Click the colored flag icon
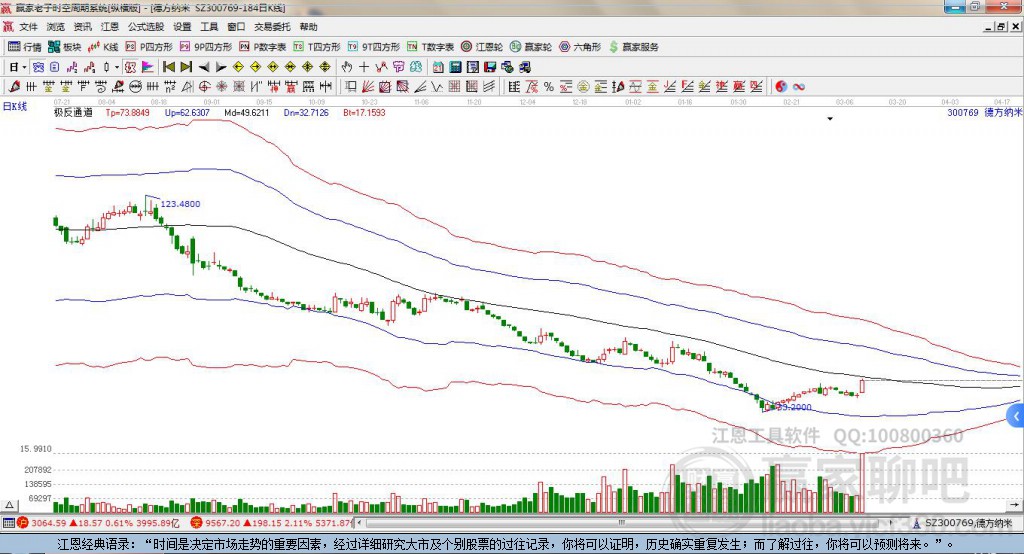Screen dimensions: 1024x554 (148, 67)
